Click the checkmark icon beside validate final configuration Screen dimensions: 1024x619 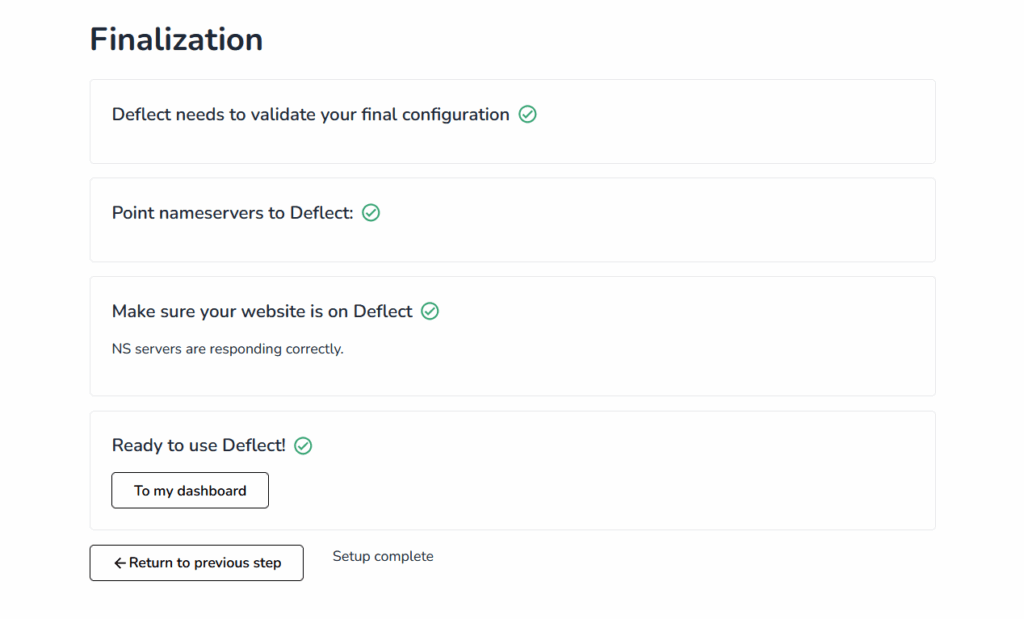tap(528, 114)
